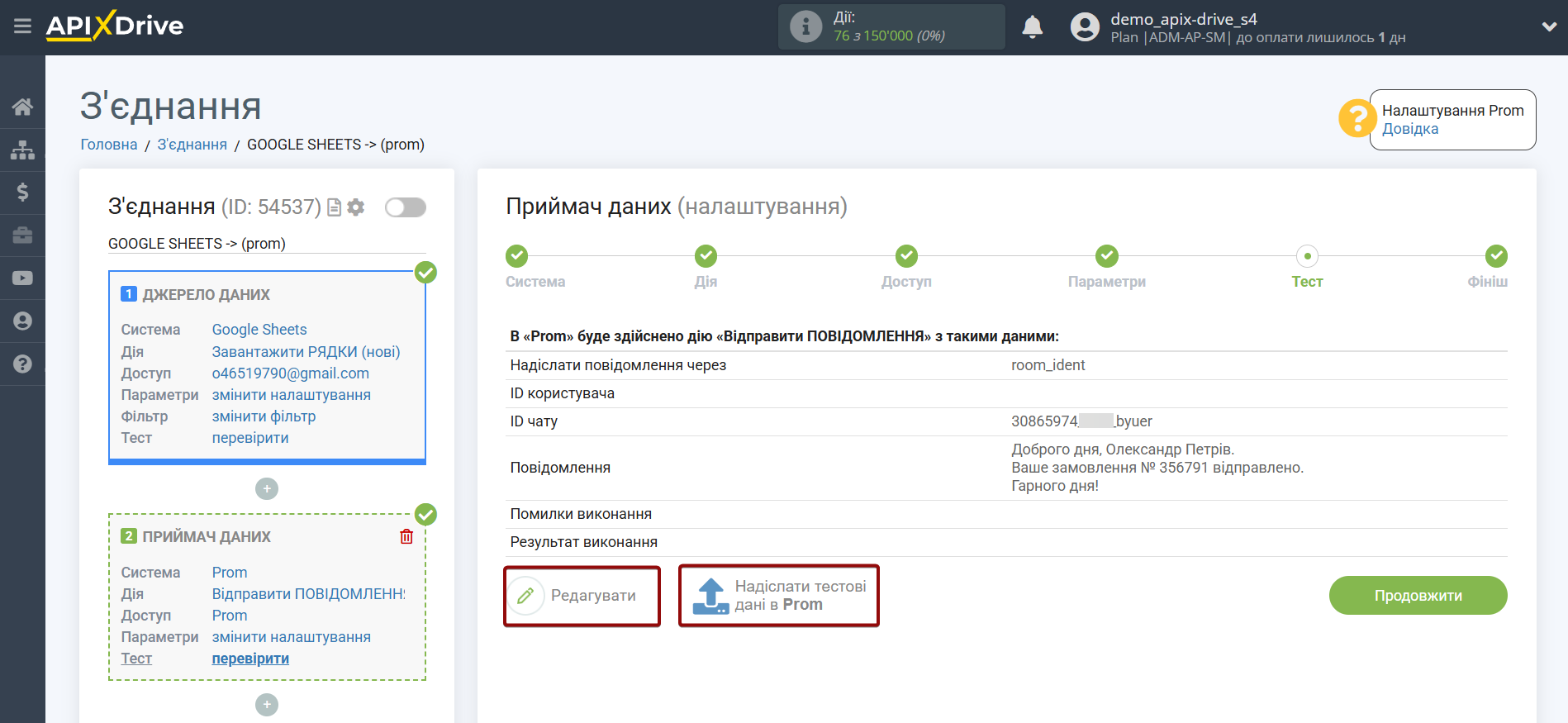Click the Продовжити button

[1418, 596]
